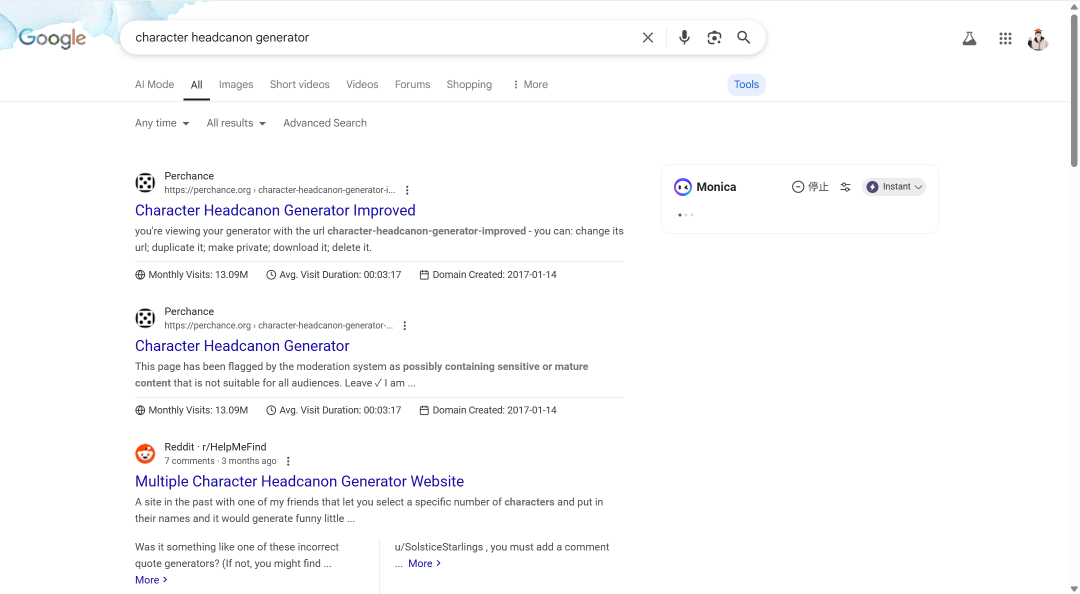The height and width of the screenshot is (594, 1080).
Task: Open Google Lens image search
Action: click(x=714, y=37)
